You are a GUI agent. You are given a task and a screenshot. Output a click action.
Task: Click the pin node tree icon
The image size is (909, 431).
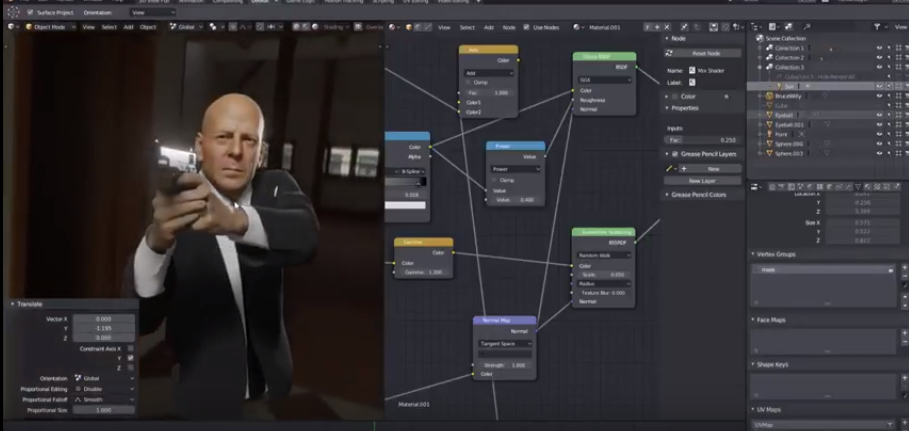(685, 27)
